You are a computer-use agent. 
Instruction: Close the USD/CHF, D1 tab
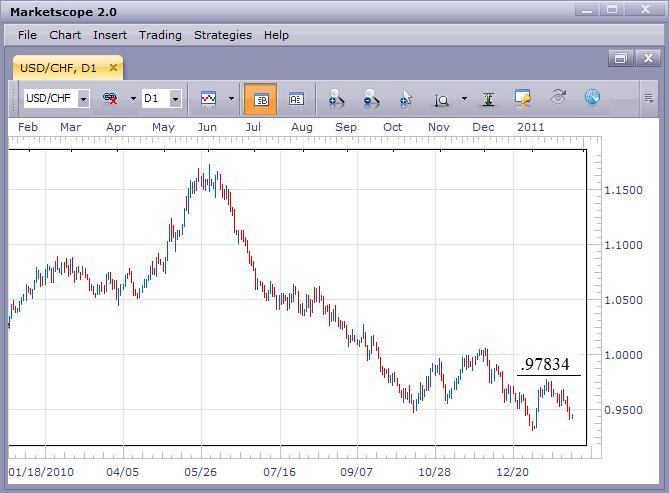tap(113, 67)
